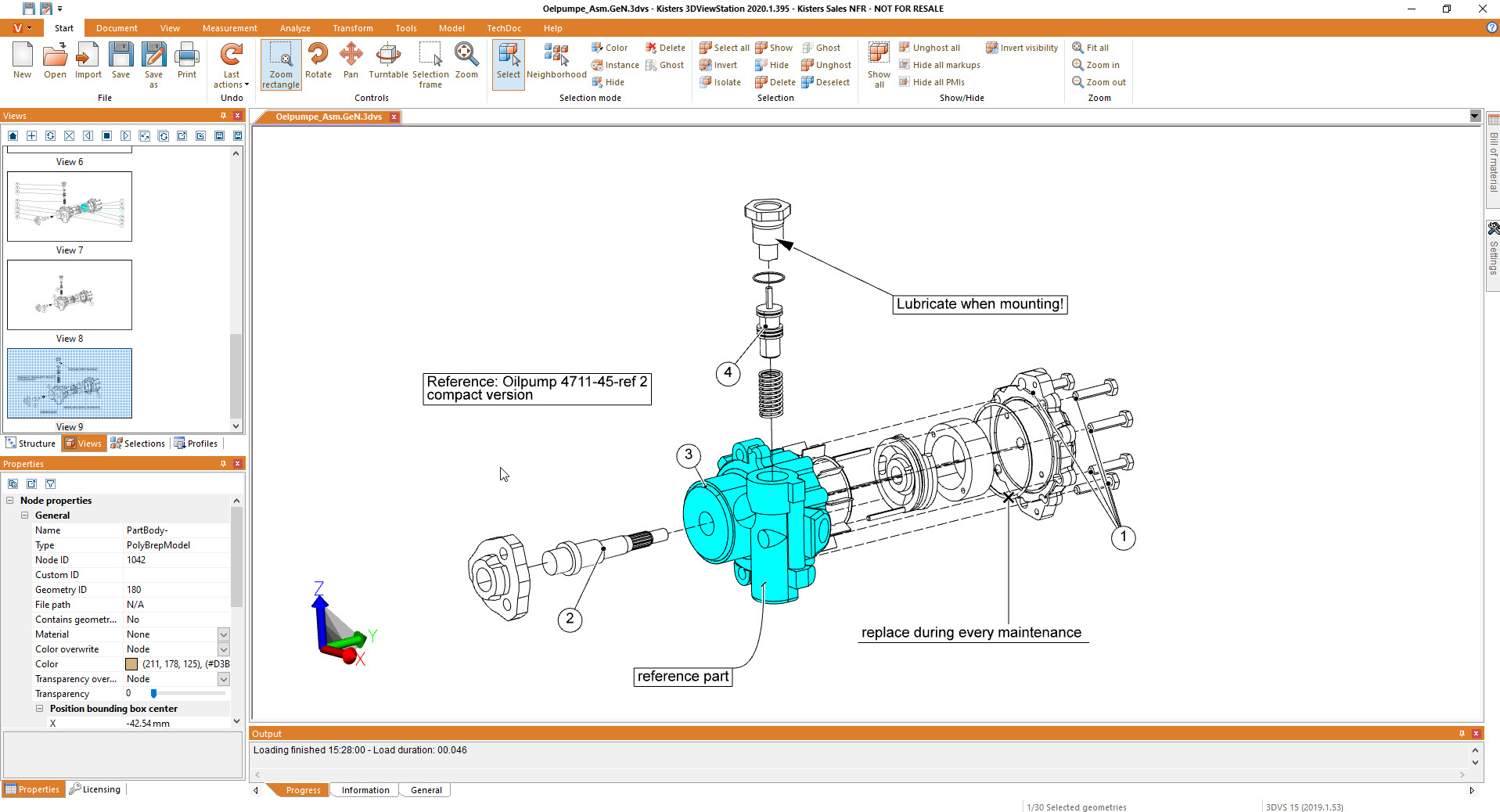The width and height of the screenshot is (1500, 812).
Task: Click Isolate in Selection group
Action: (x=720, y=82)
